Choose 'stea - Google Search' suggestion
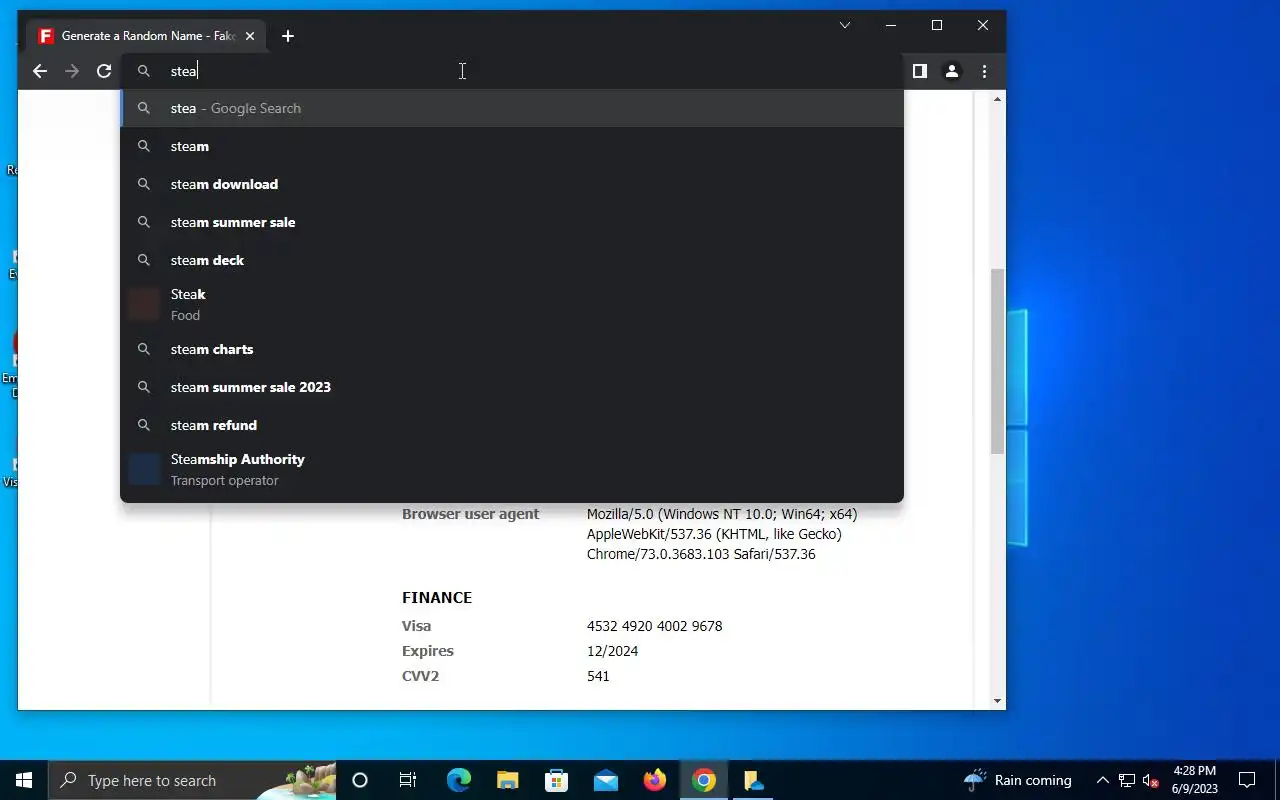This screenshot has height=800, width=1280. point(512,108)
